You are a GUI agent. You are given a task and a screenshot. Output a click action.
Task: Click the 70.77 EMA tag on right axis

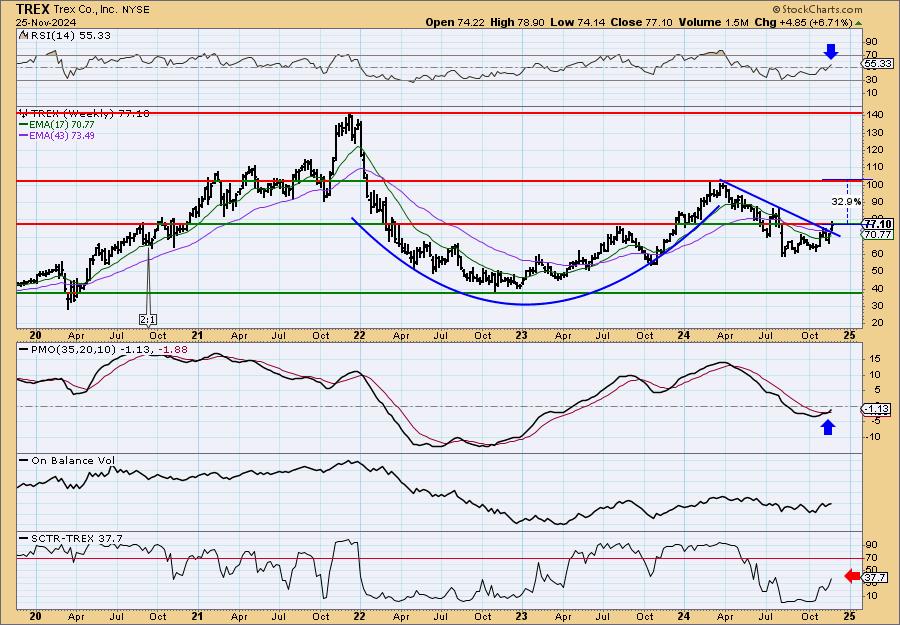point(878,234)
